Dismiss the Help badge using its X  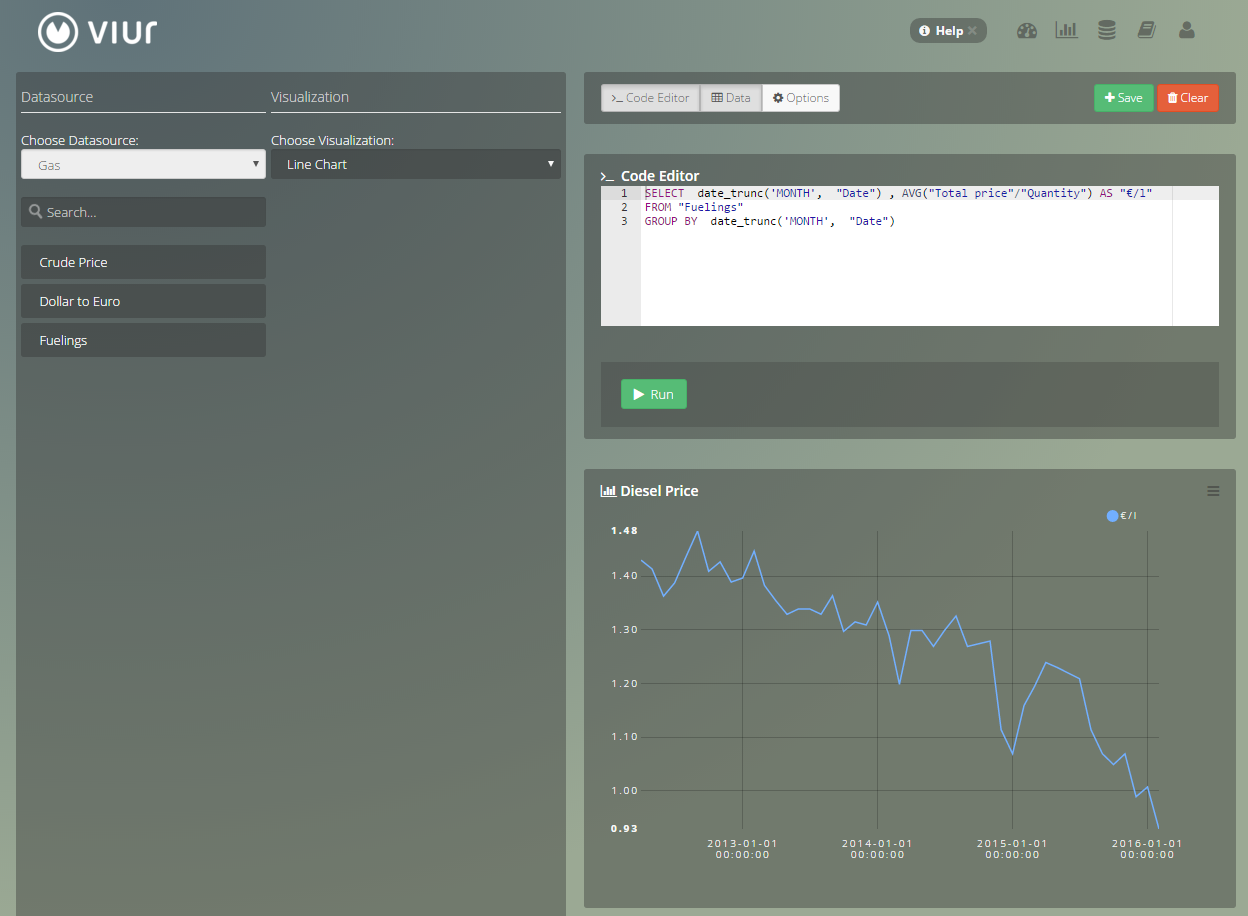pos(972,31)
